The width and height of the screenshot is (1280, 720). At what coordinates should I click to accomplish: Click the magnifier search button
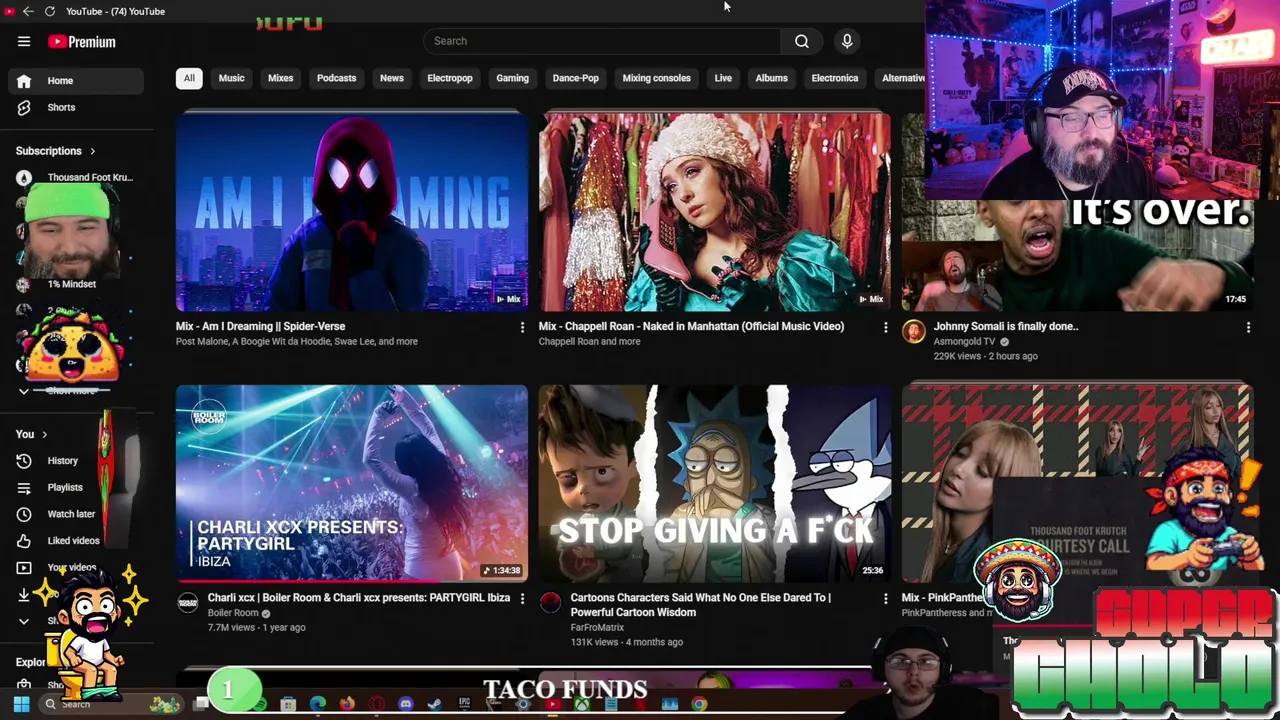802,41
